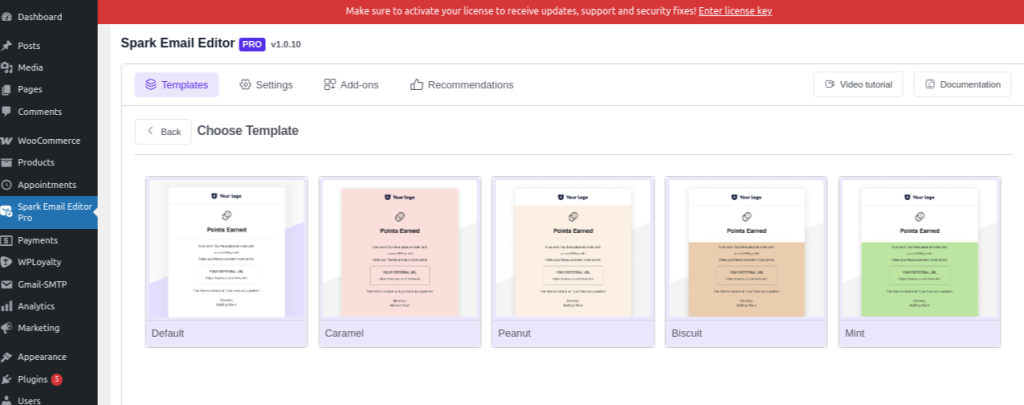This screenshot has width=1024, height=405.
Task: Click the Spark Email Editor Pro icon
Action: click(7, 212)
